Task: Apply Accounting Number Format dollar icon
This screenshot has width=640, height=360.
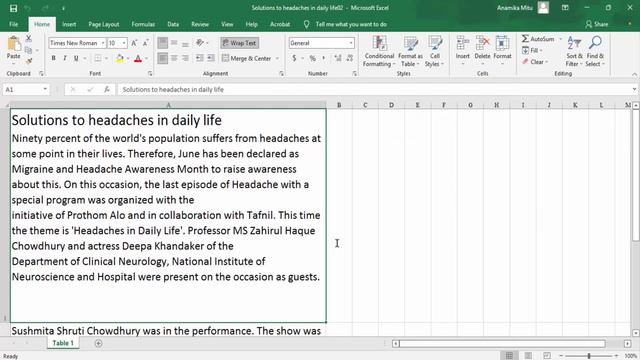Action: 294,58
